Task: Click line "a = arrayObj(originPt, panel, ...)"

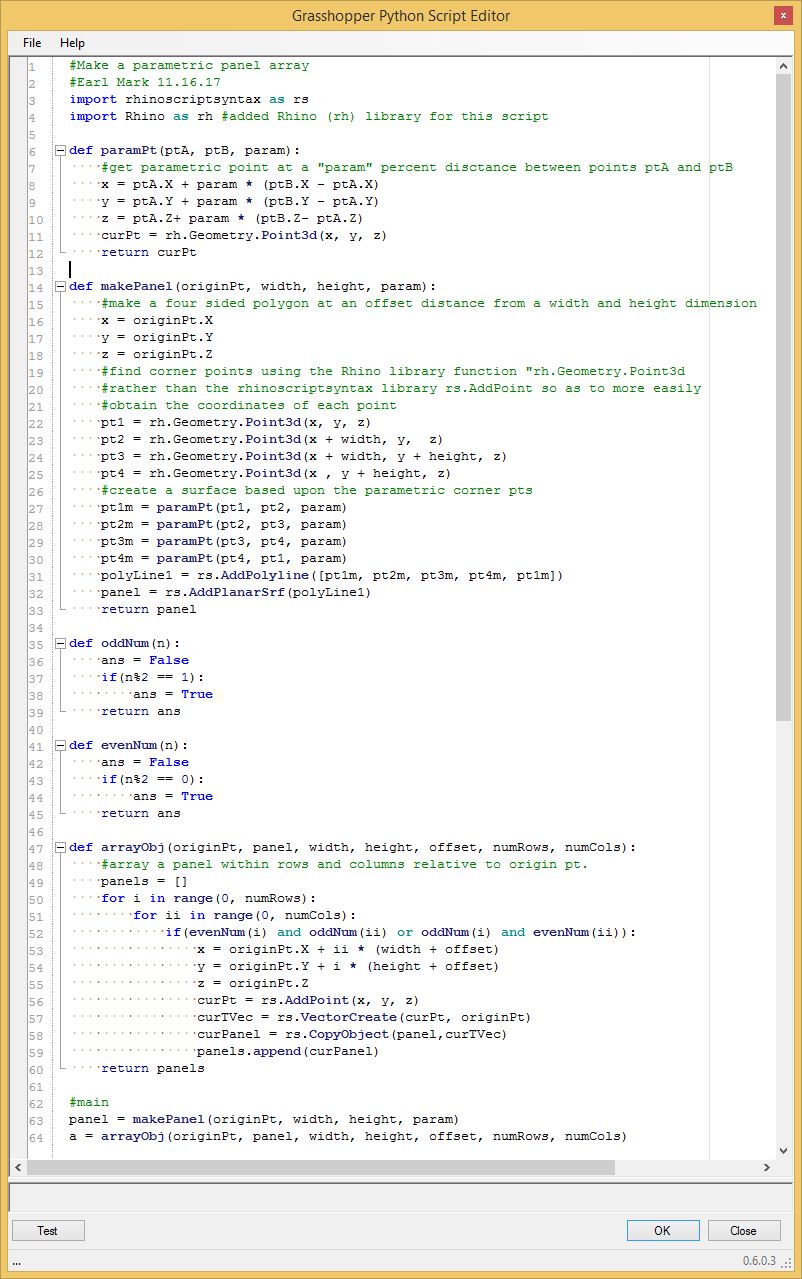Action: tap(349, 1136)
